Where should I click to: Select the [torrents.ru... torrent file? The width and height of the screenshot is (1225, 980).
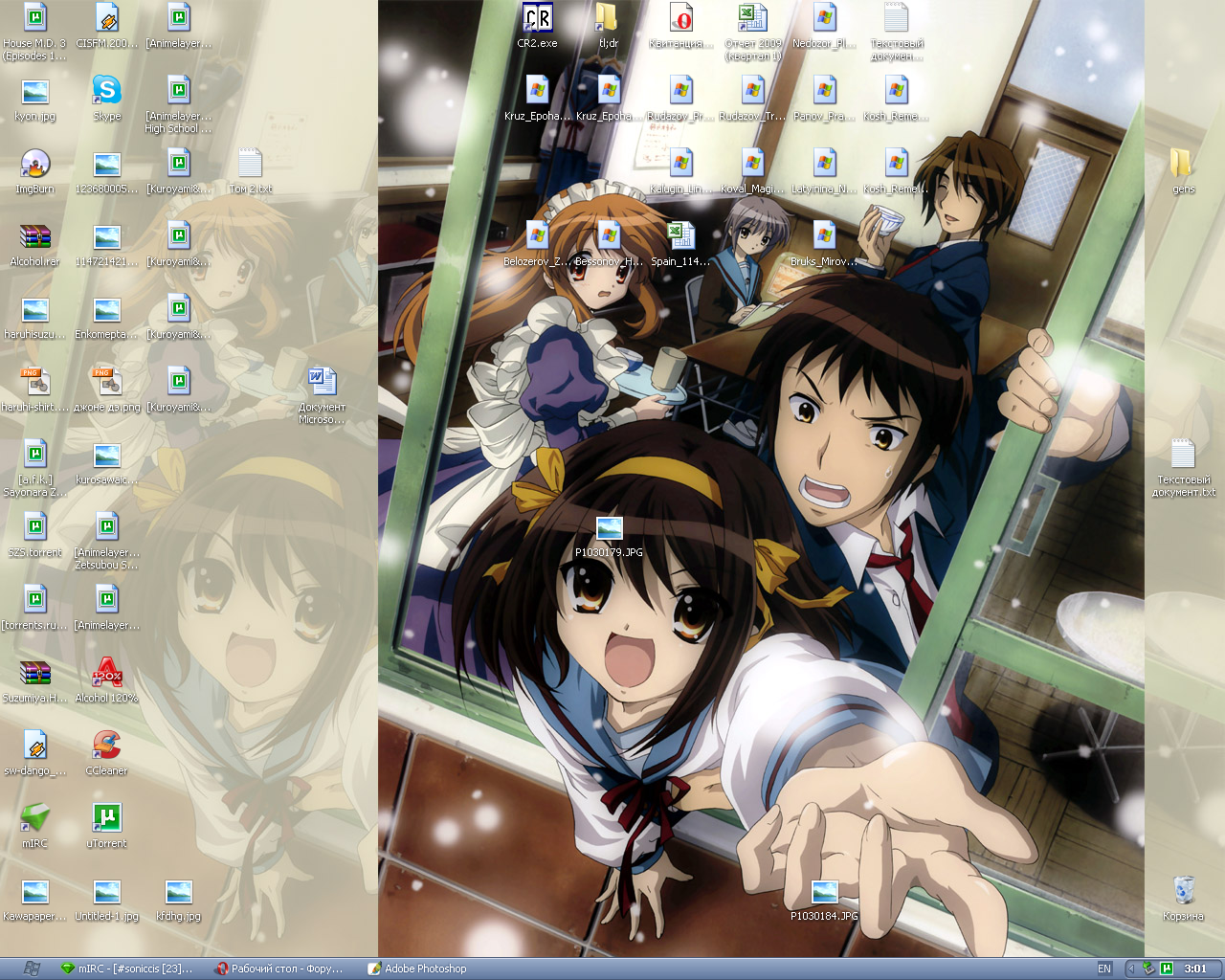[x=35, y=608]
